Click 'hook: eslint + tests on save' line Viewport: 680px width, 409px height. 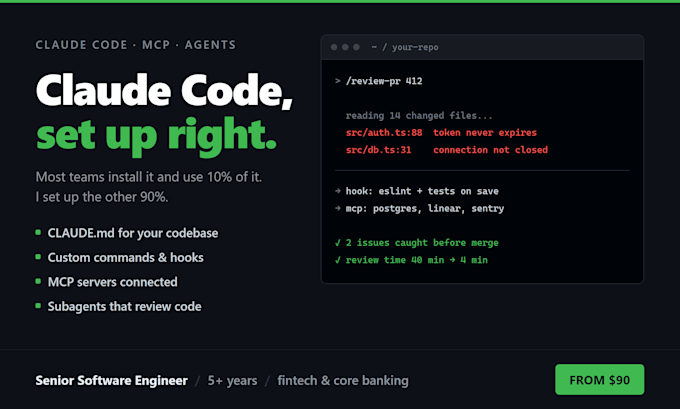coord(422,191)
